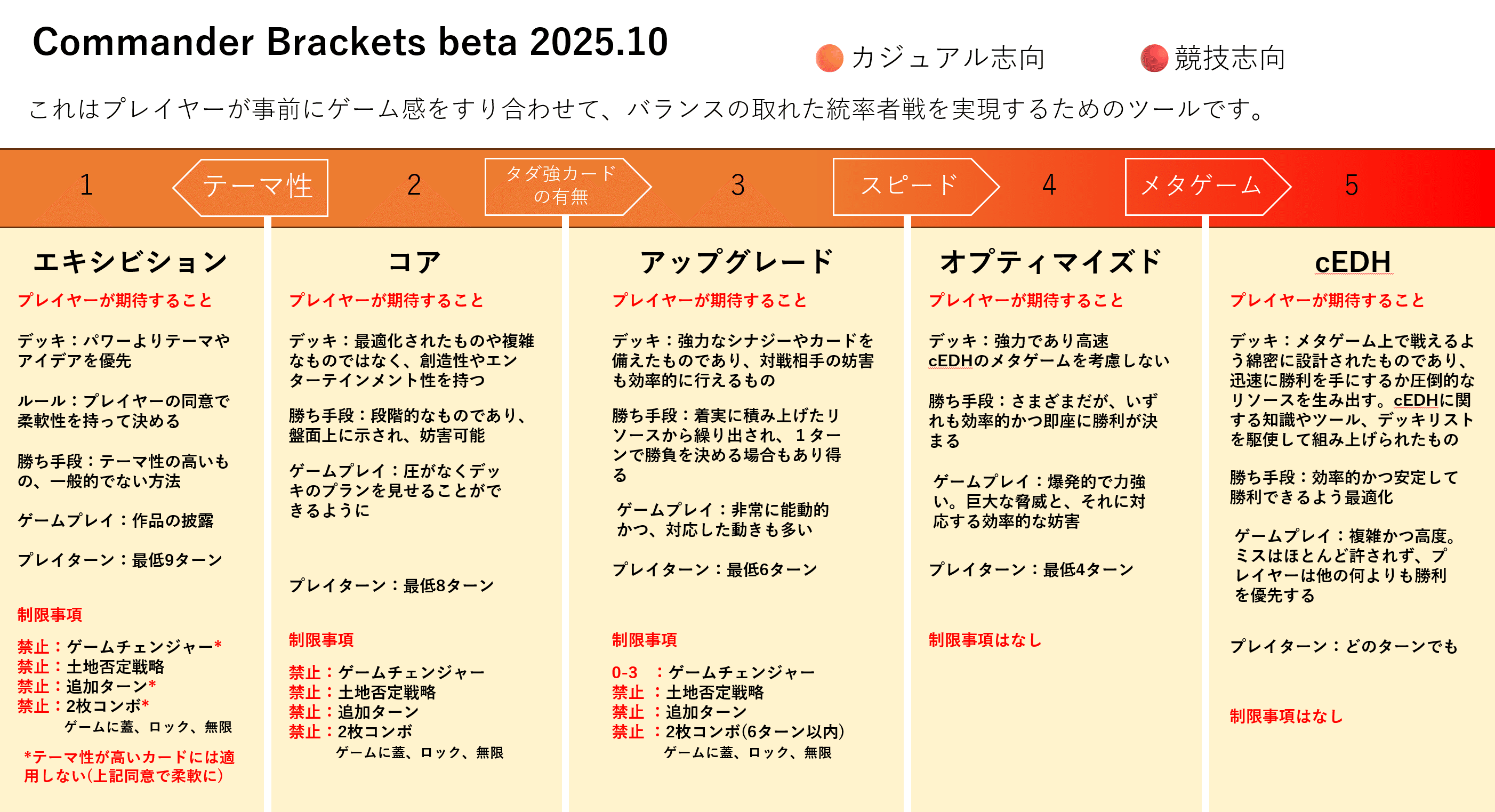This screenshot has height=812, width=1495.
Task: Click bracket number 5 in the banner
Action: tap(1352, 185)
